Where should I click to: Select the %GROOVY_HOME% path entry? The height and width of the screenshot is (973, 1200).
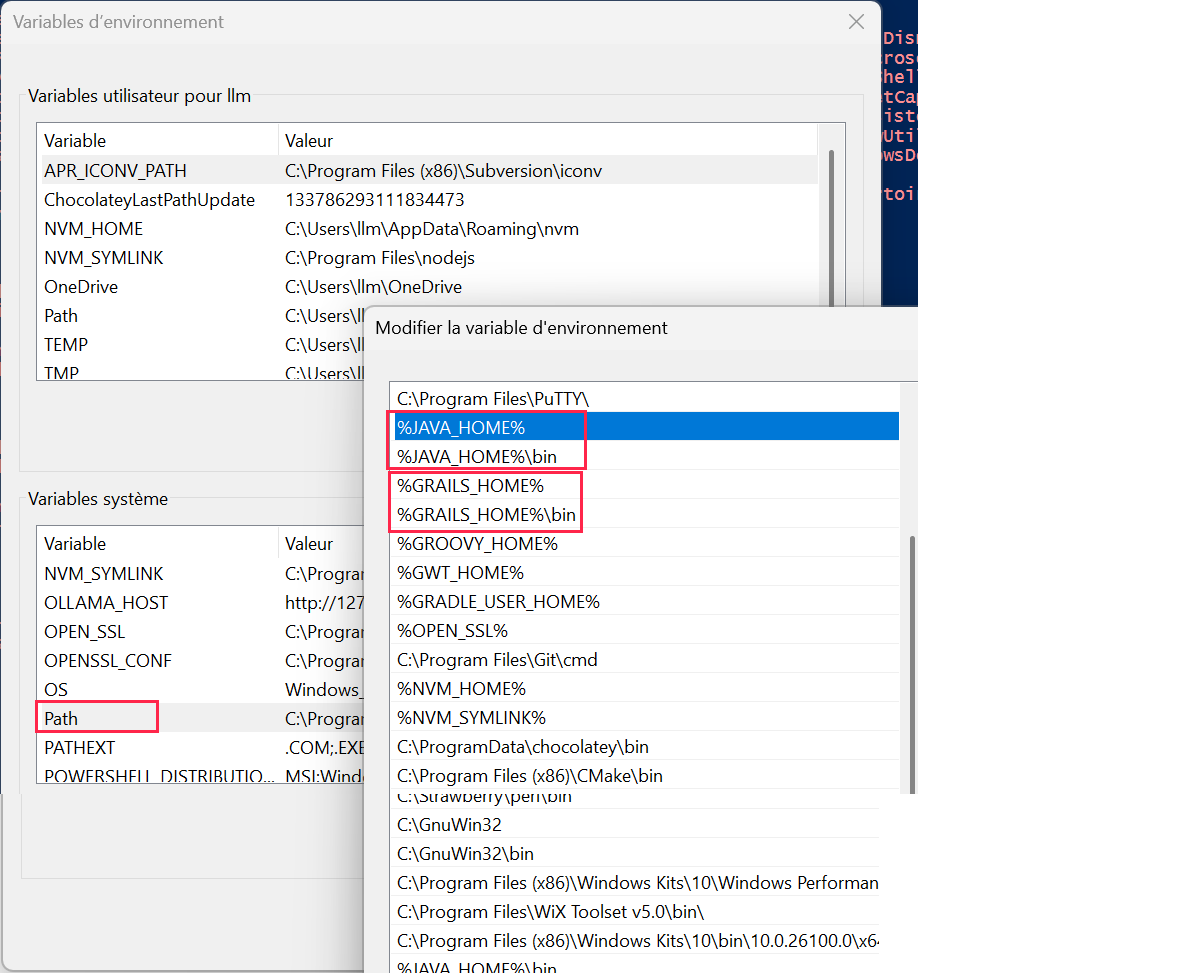(x=477, y=544)
